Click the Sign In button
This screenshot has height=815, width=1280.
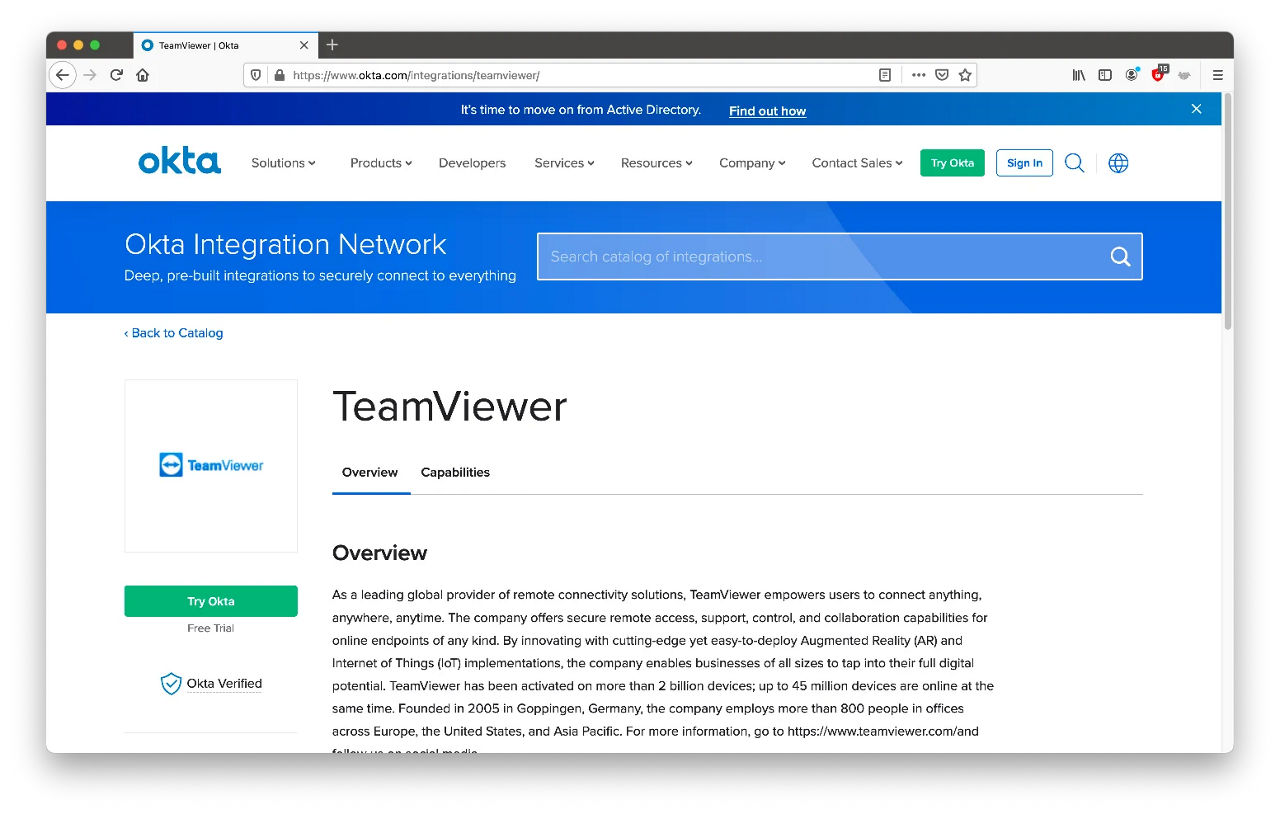tap(1024, 163)
